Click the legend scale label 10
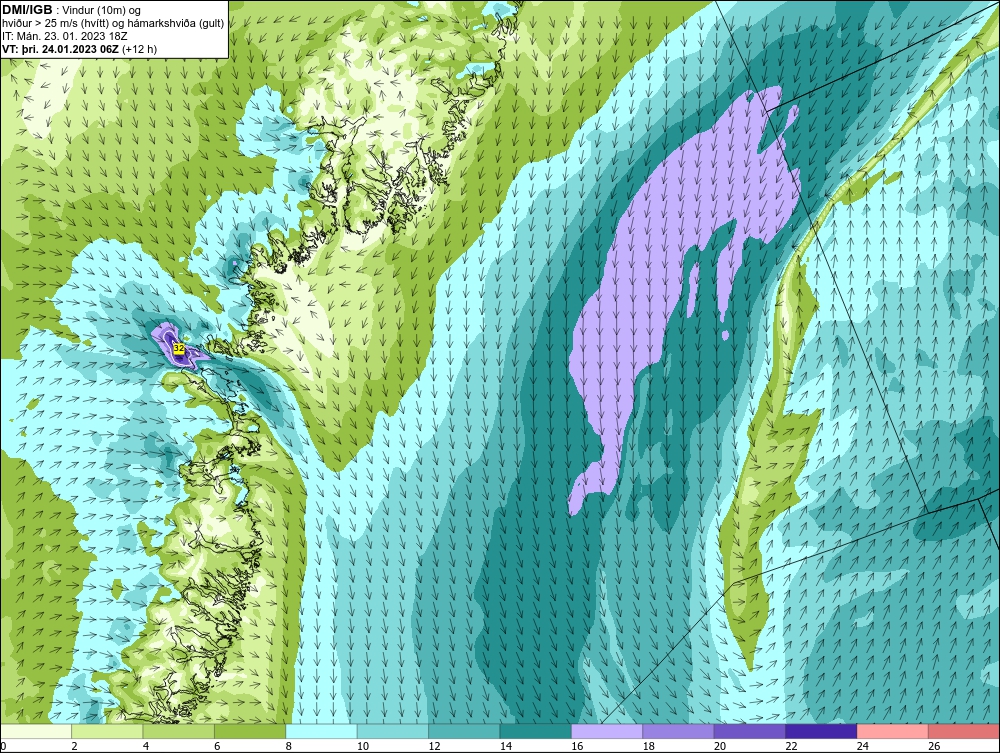The height and width of the screenshot is (753, 1000). click(363, 746)
